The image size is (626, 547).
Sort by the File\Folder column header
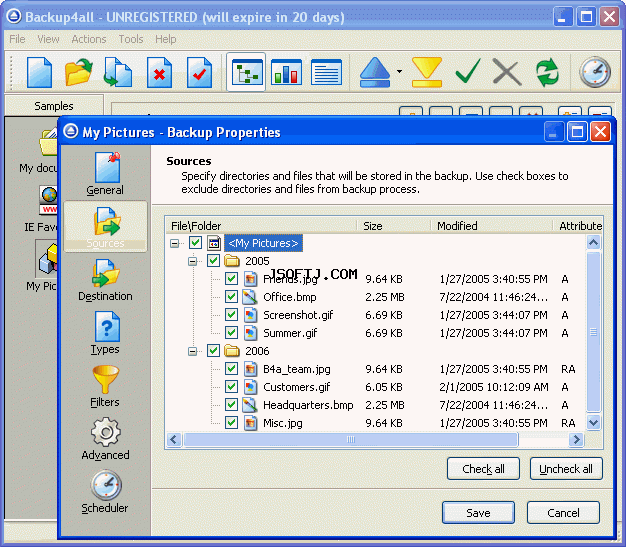click(x=262, y=226)
